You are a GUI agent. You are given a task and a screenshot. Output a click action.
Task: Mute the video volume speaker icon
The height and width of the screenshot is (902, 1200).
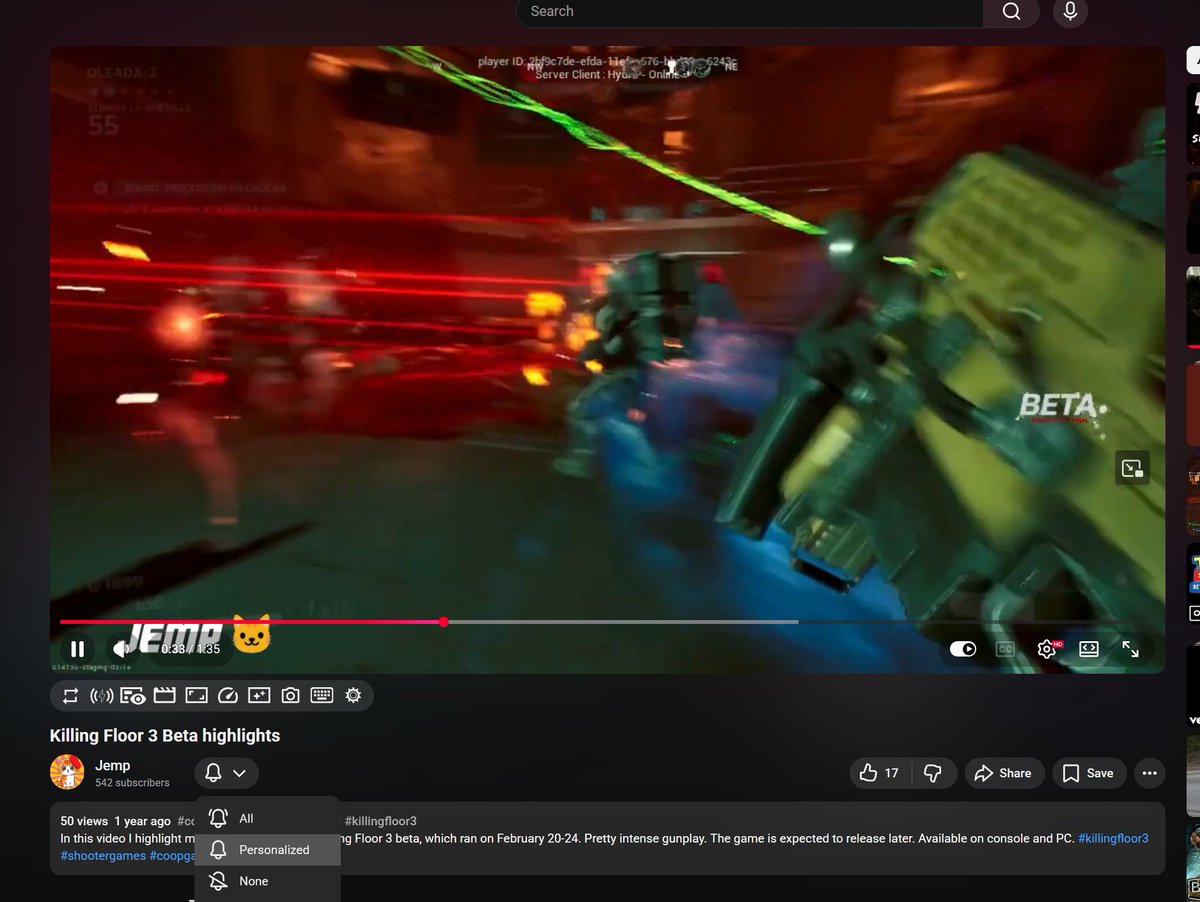point(122,650)
